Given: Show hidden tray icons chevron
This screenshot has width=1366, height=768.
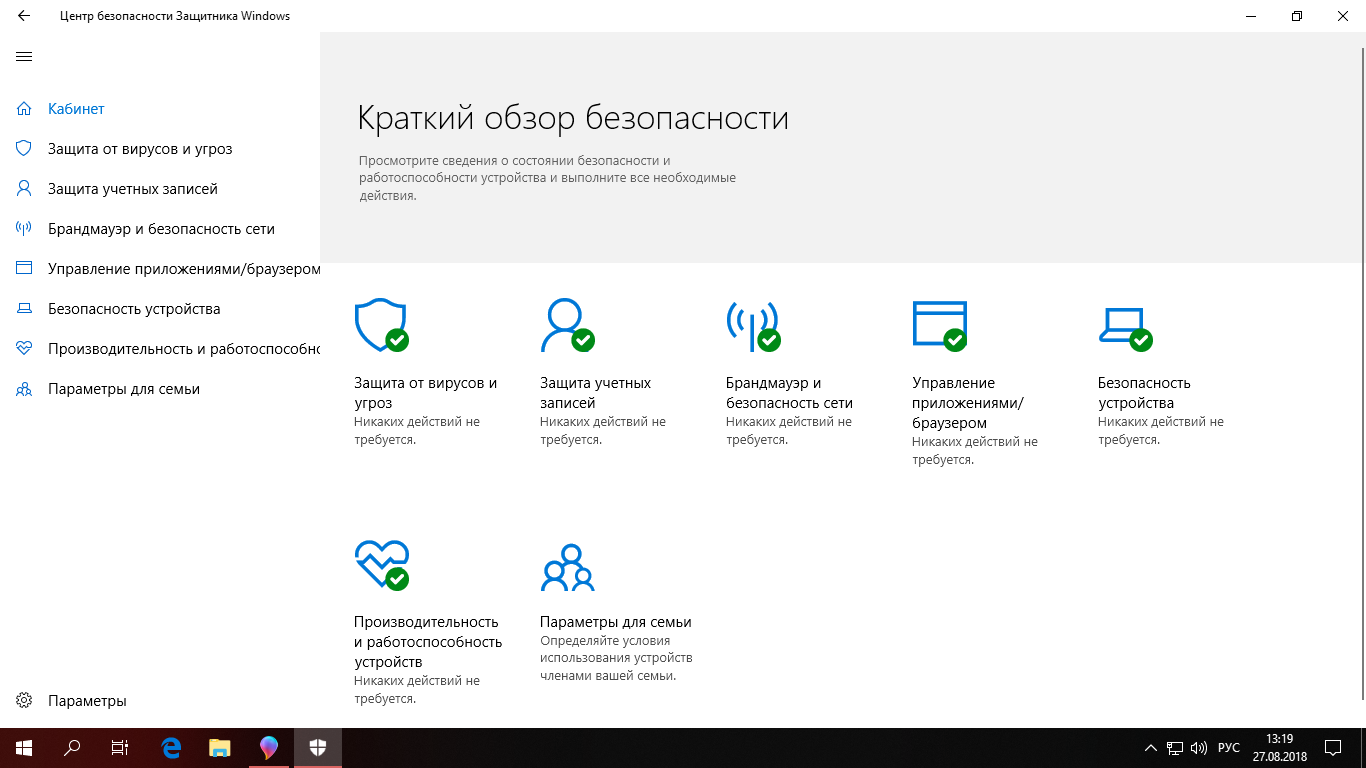Looking at the screenshot, I should pyautogui.click(x=1149, y=748).
